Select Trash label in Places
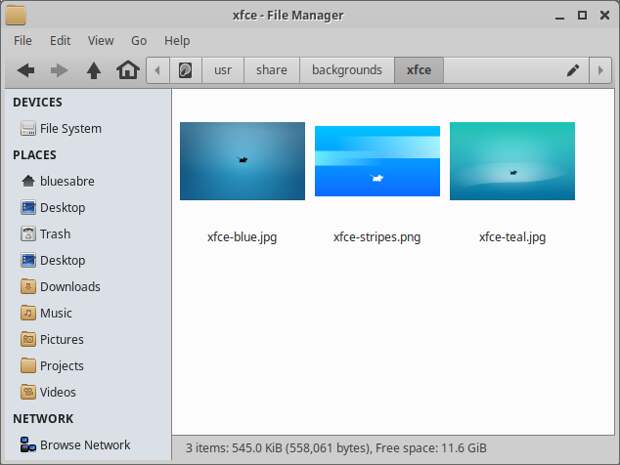The height and width of the screenshot is (465, 620). (55, 234)
